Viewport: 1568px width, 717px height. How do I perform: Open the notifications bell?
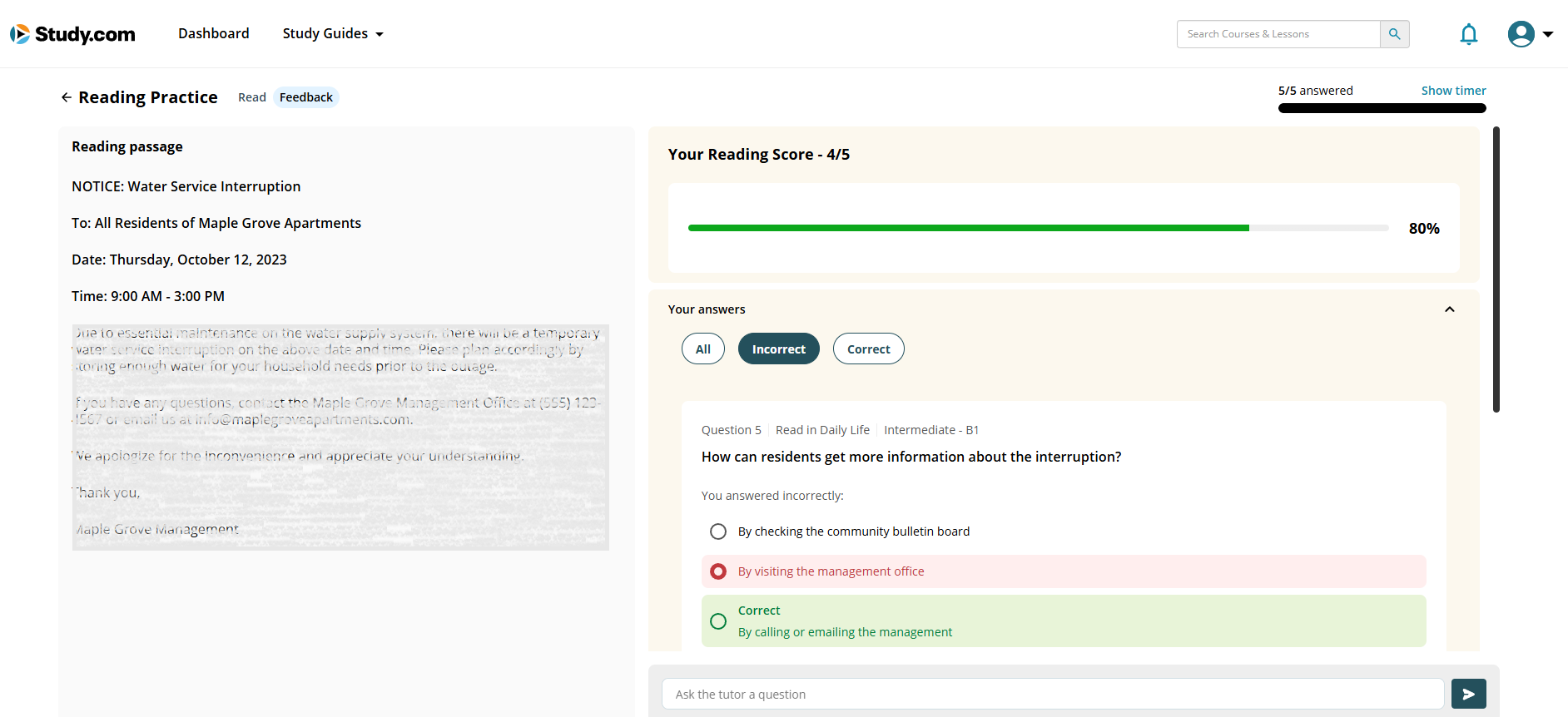[1468, 34]
